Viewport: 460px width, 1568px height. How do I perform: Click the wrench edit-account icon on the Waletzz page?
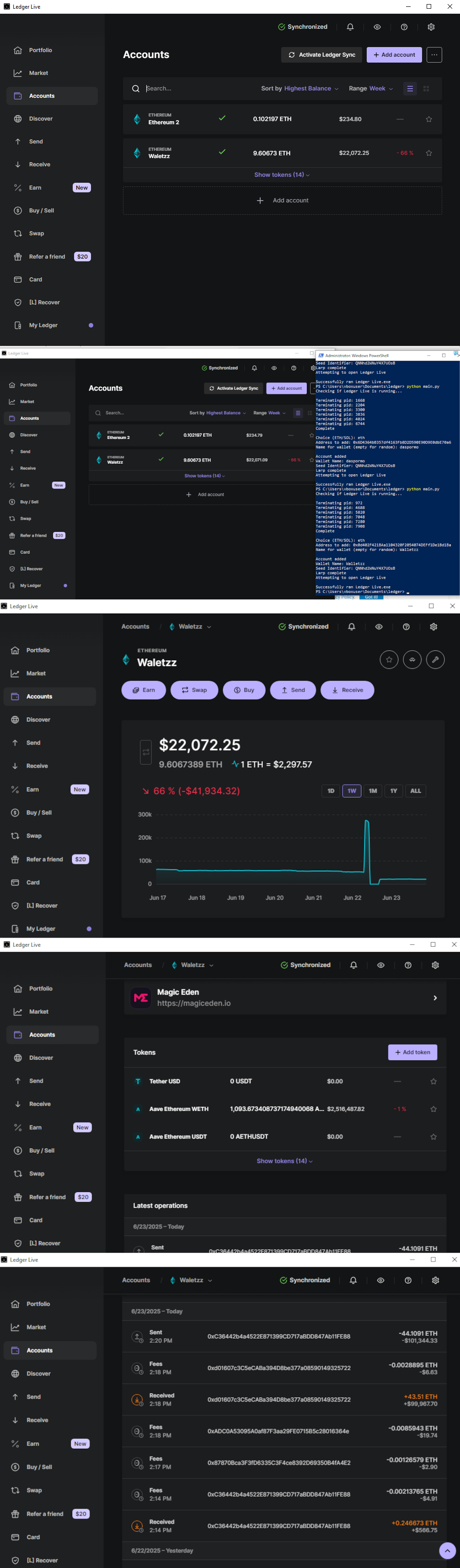click(435, 660)
